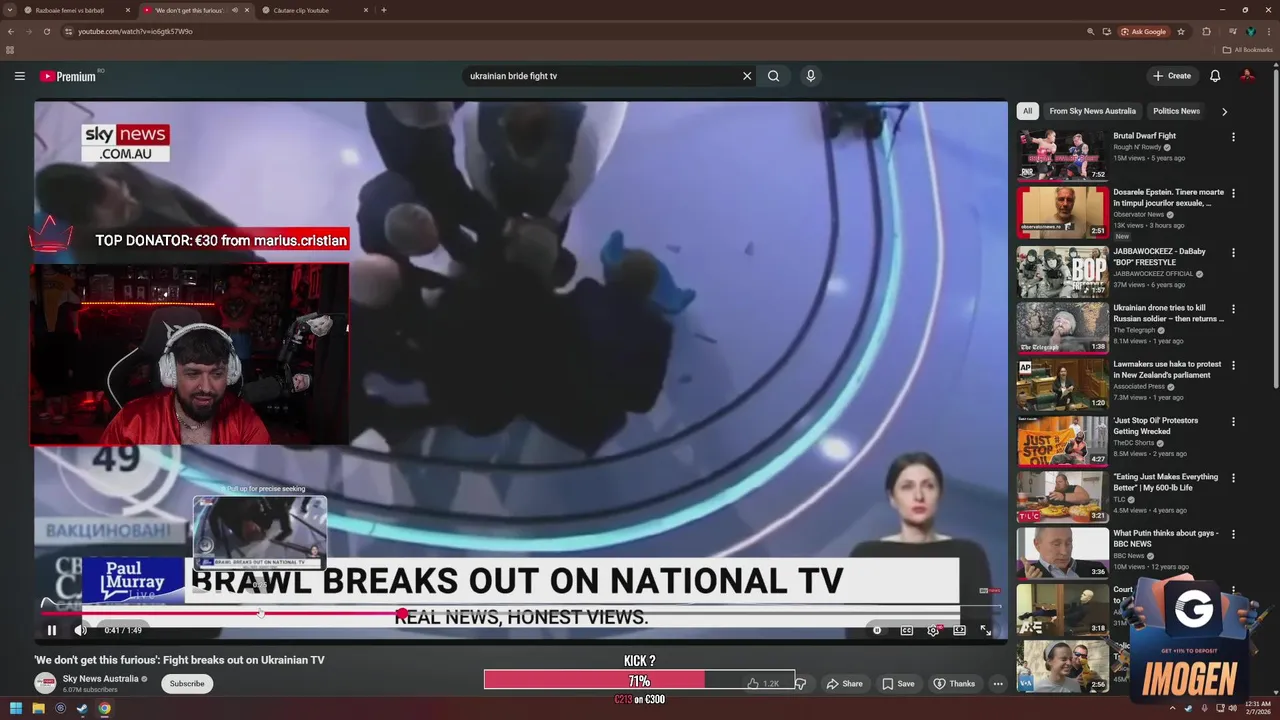This screenshot has width=1280, height=720.
Task: Open Lawmakers use haka video title
Action: tap(1167, 370)
